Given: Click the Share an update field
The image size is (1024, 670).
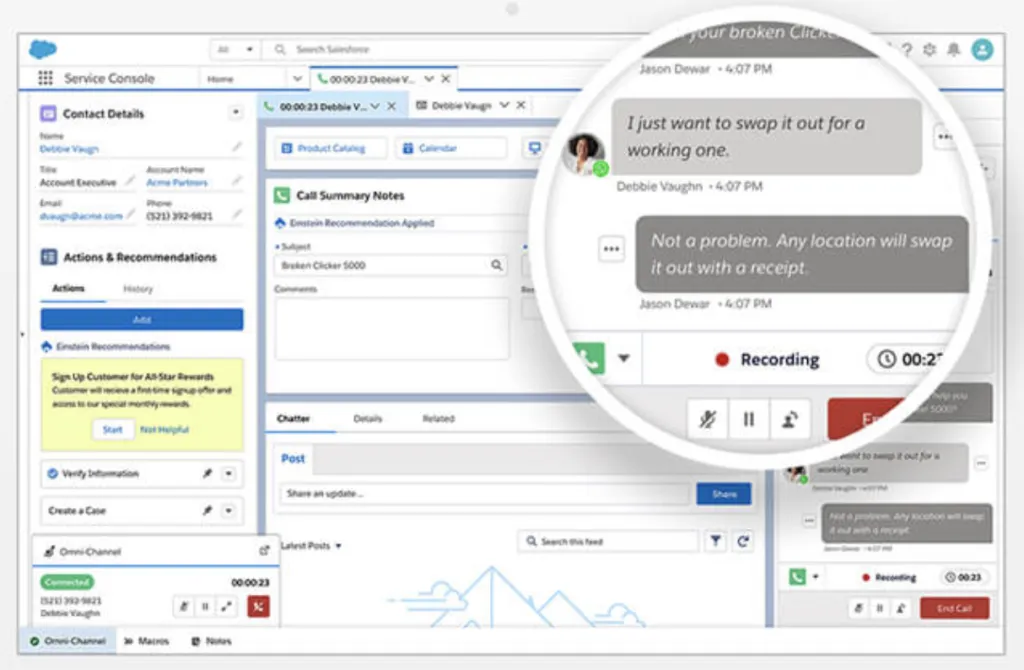Looking at the screenshot, I should (x=485, y=494).
